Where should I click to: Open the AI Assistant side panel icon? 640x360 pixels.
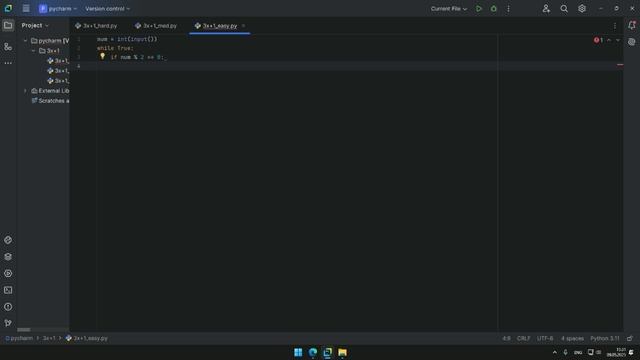[x=631, y=42]
